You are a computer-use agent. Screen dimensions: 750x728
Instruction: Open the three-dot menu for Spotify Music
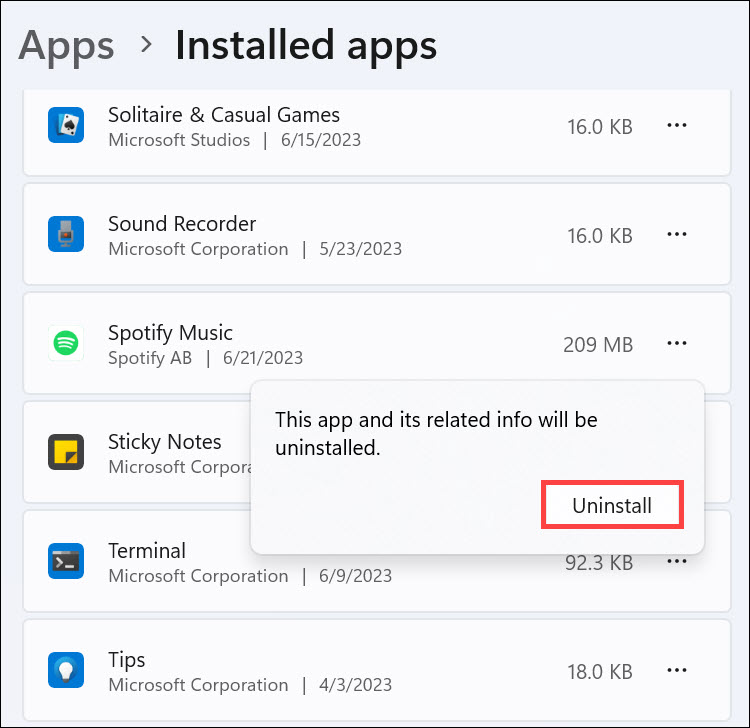tap(677, 344)
